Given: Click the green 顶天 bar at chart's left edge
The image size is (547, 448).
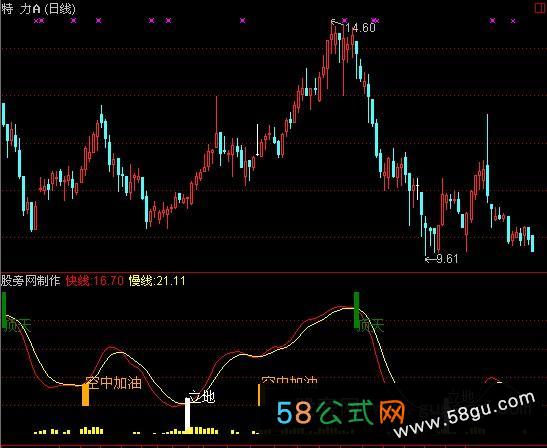Looking at the screenshot, I should click(4, 310).
